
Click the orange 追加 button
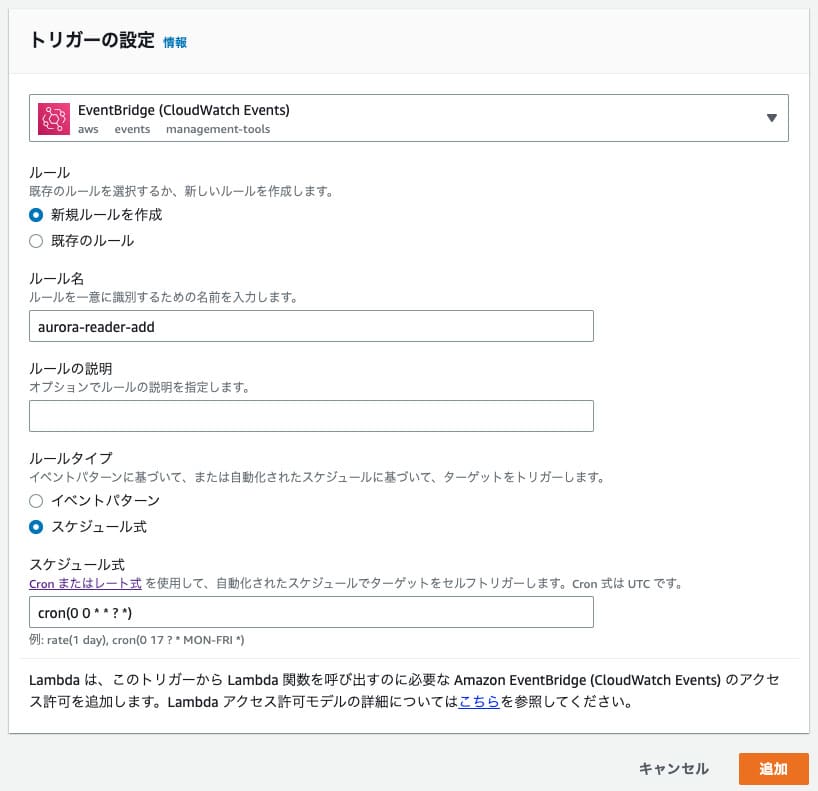(773, 768)
